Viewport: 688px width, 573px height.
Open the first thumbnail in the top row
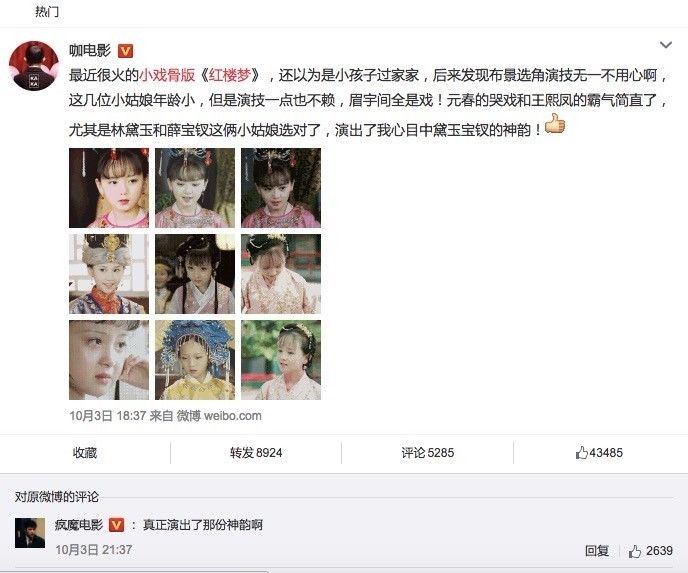(109, 188)
